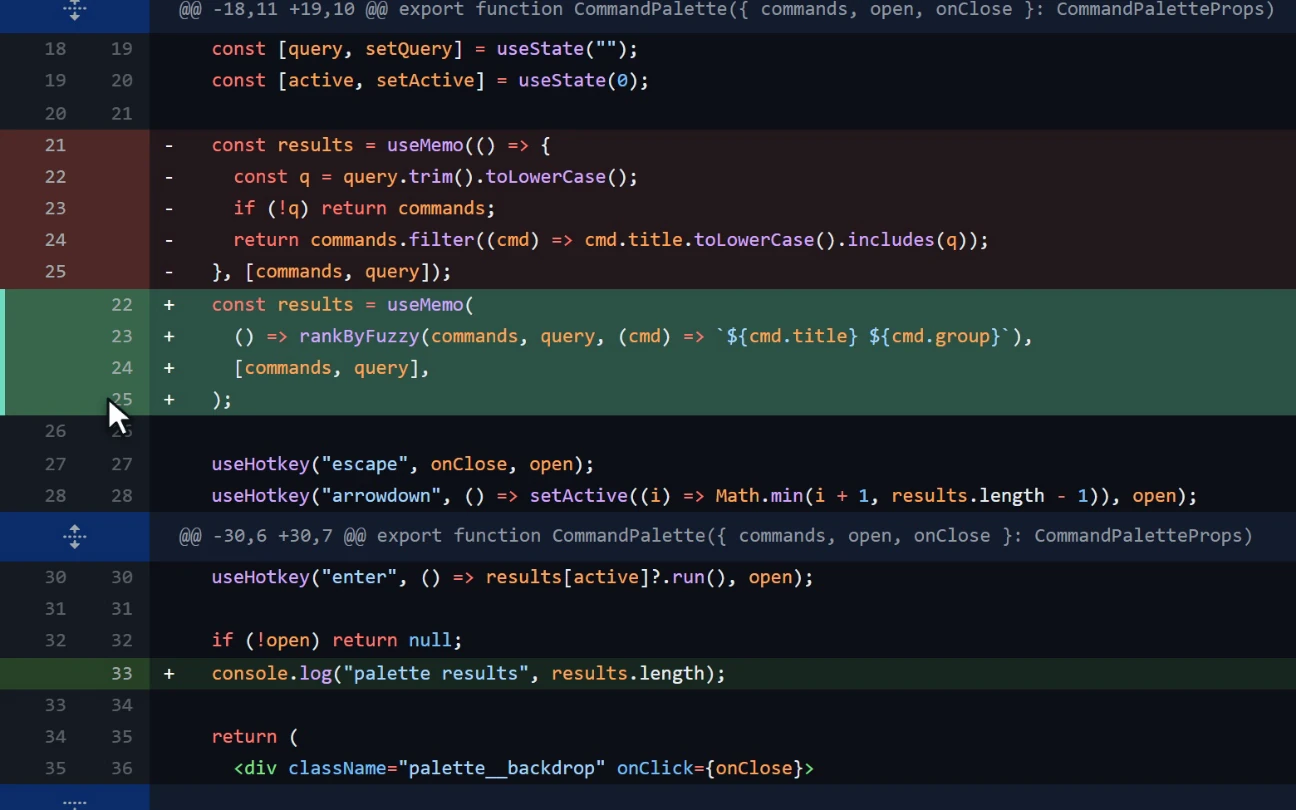
Task: Click new line number 20 beside the setActive line
Action: (122, 81)
